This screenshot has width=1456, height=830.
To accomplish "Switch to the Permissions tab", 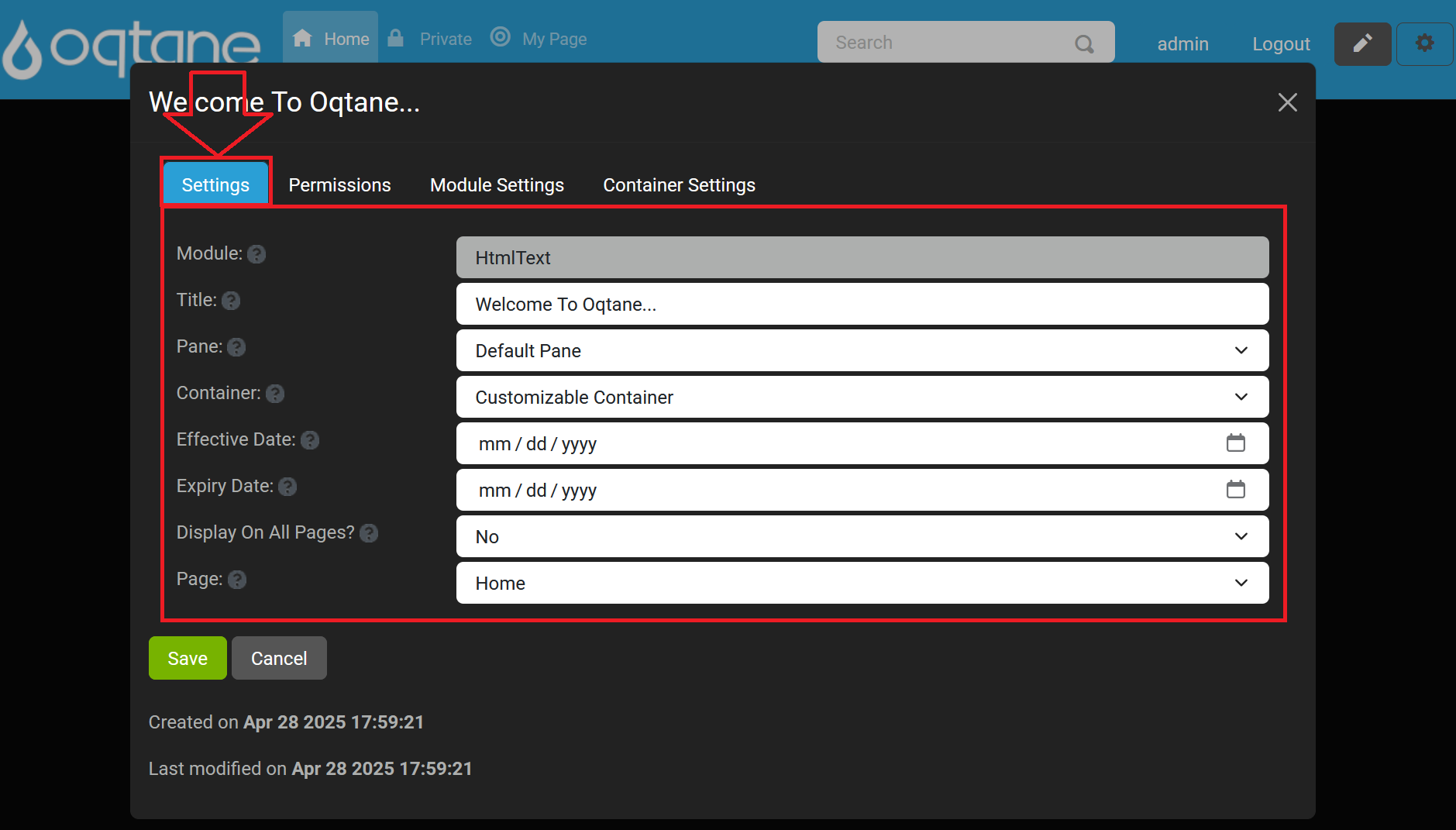I will (339, 184).
